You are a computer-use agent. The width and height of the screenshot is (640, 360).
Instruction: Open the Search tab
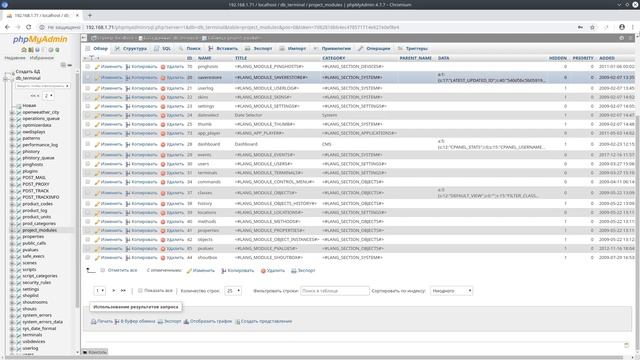coord(190,49)
